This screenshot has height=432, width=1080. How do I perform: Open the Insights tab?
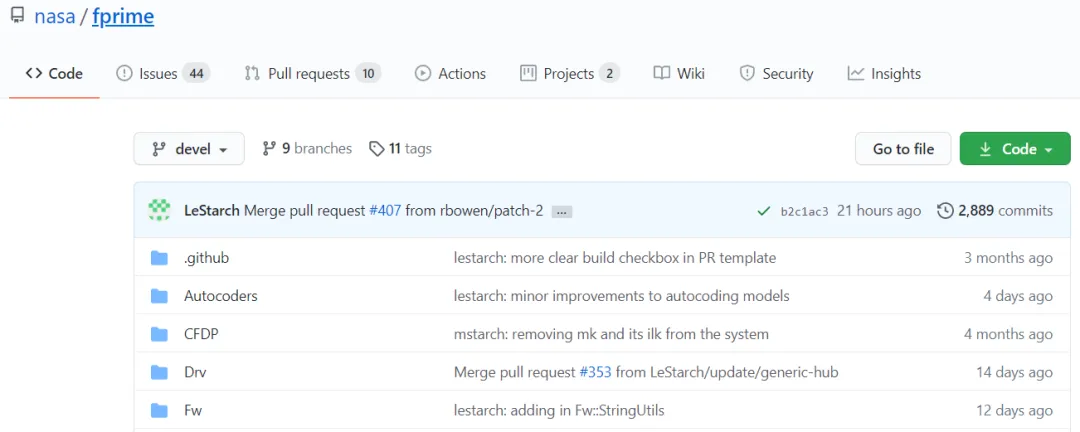click(x=884, y=73)
